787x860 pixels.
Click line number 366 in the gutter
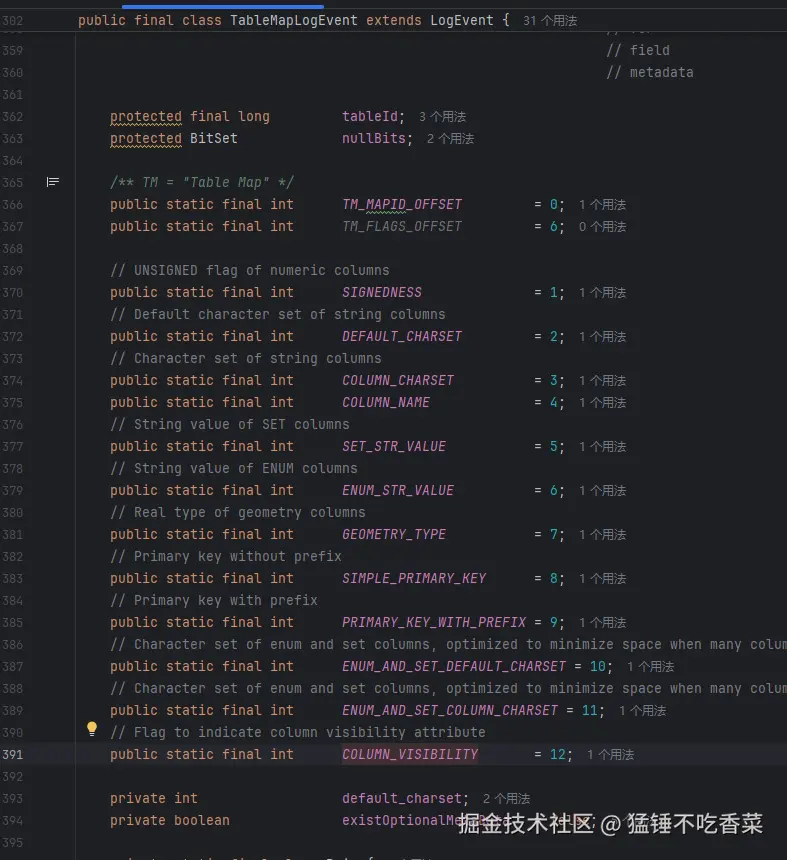[13, 205]
